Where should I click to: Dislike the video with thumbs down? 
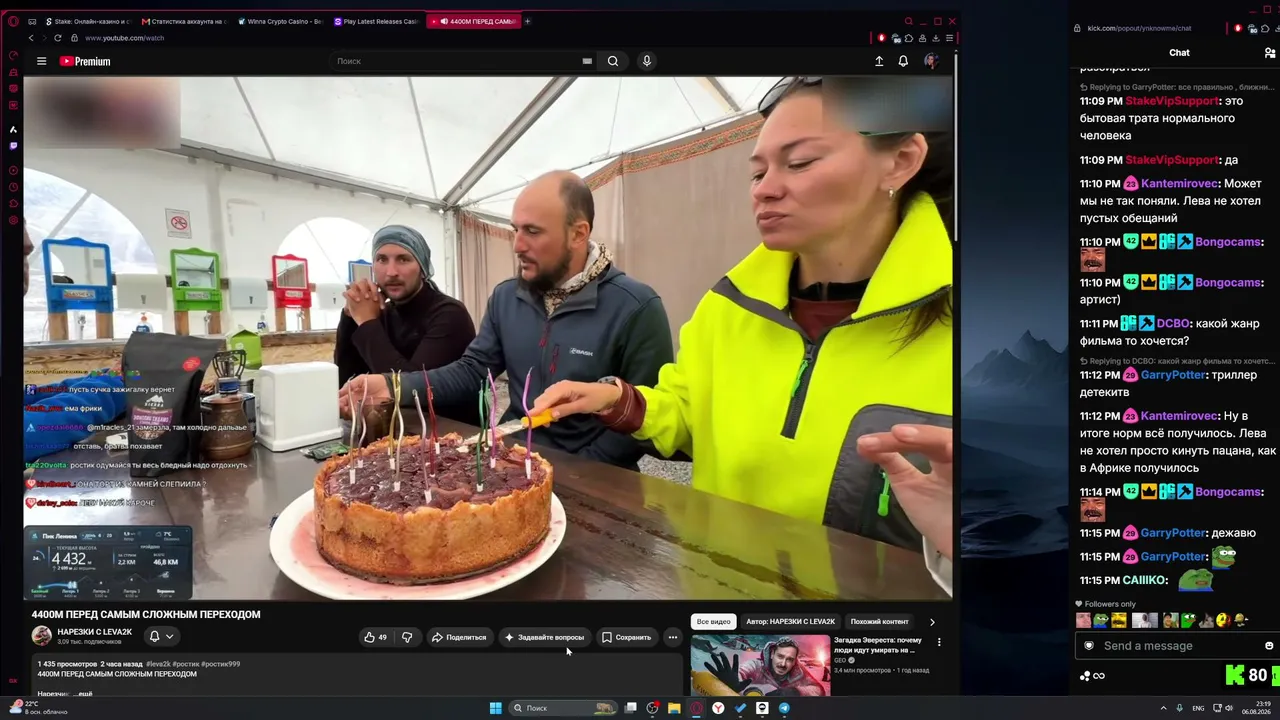coord(407,637)
